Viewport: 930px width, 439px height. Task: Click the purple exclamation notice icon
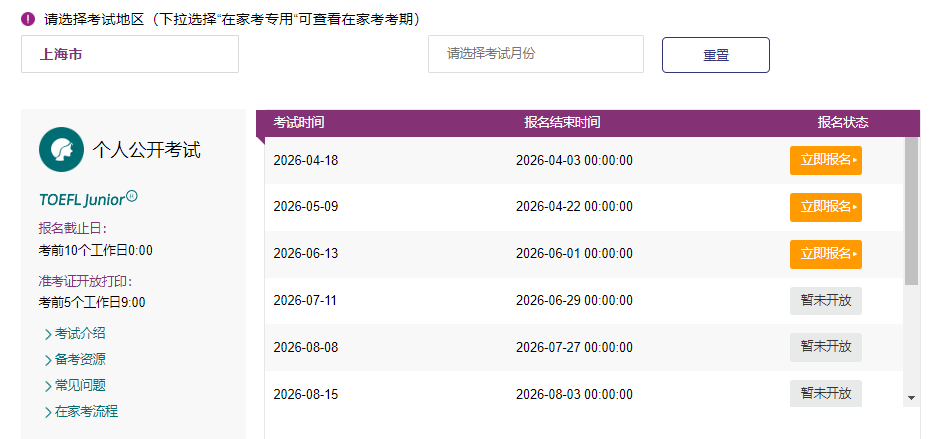(x=28, y=19)
